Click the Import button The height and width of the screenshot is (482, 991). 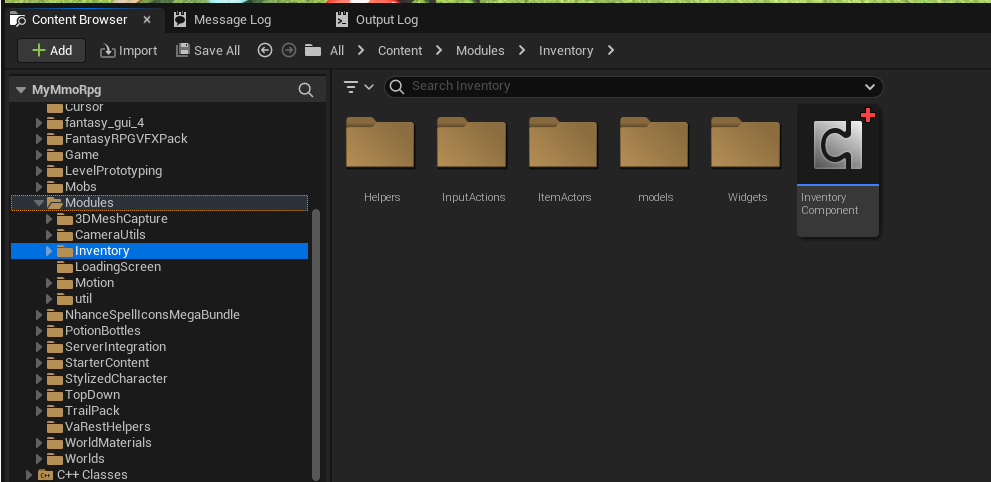tap(128, 51)
